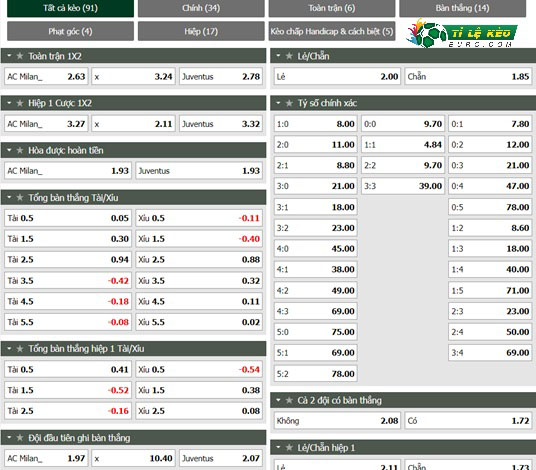The image size is (536, 470).
Task: Click the Tỉ Lệ Kèo logo
Action: pos(462,33)
